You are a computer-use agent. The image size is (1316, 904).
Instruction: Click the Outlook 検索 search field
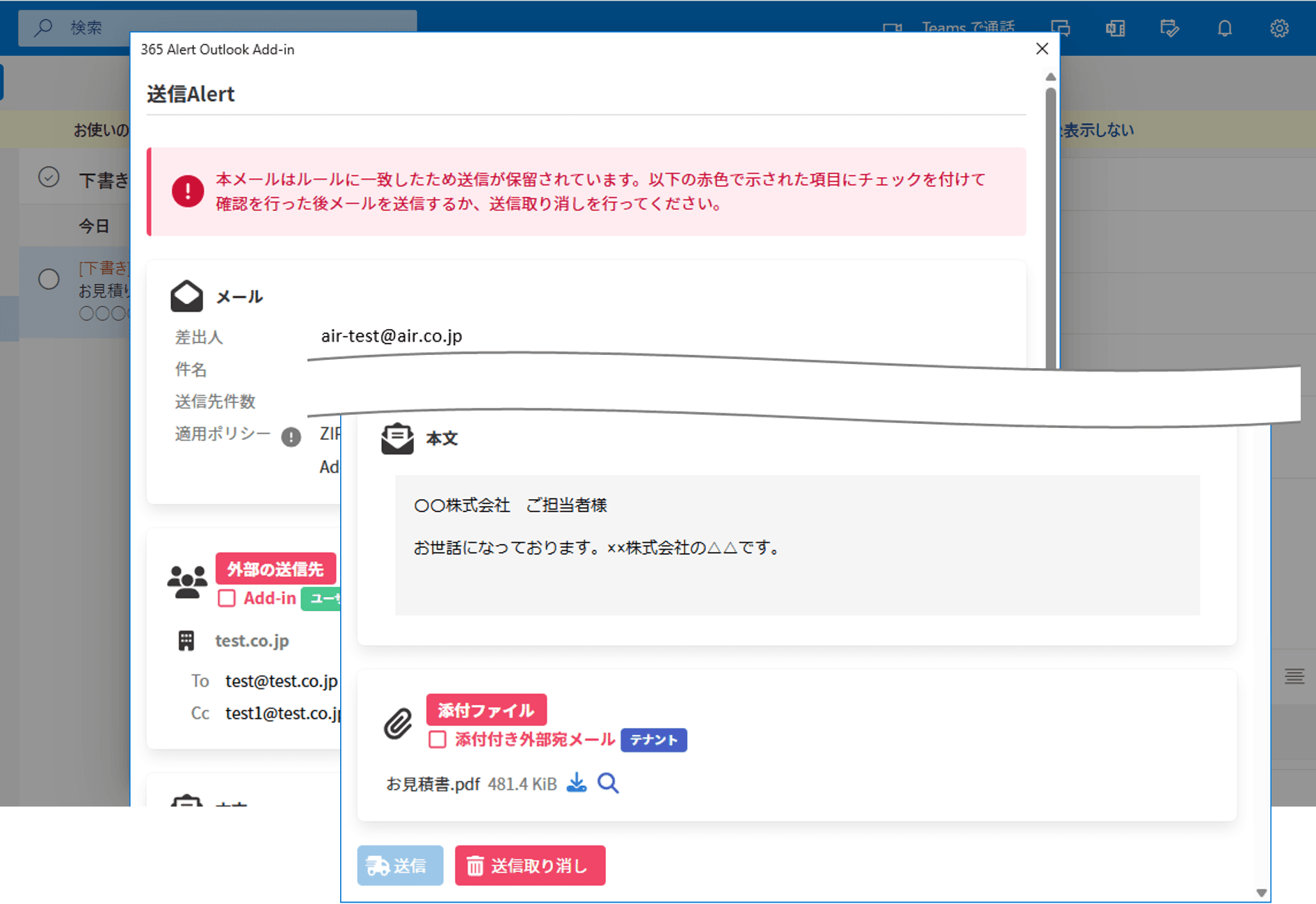[x=217, y=28]
